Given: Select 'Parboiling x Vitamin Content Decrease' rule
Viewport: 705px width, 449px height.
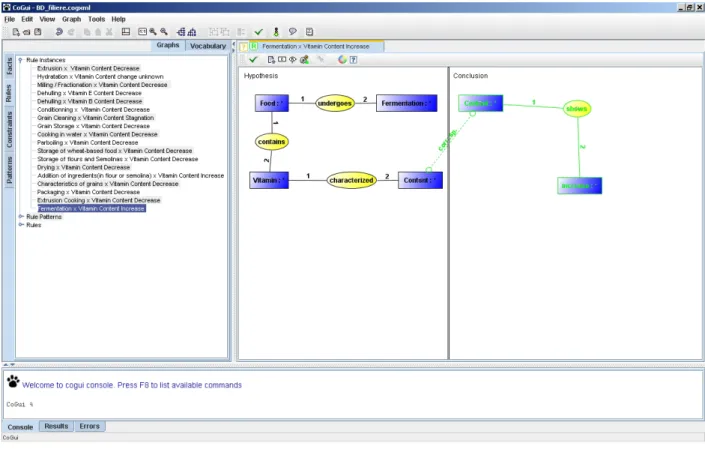Looking at the screenshot, I should tap(88, 142).
